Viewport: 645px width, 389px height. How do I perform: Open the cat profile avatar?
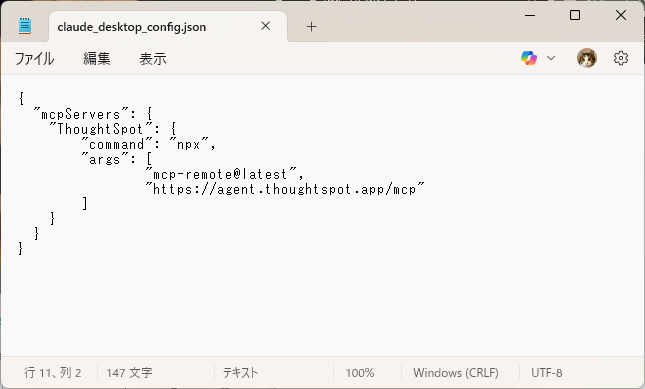point(587,58)
